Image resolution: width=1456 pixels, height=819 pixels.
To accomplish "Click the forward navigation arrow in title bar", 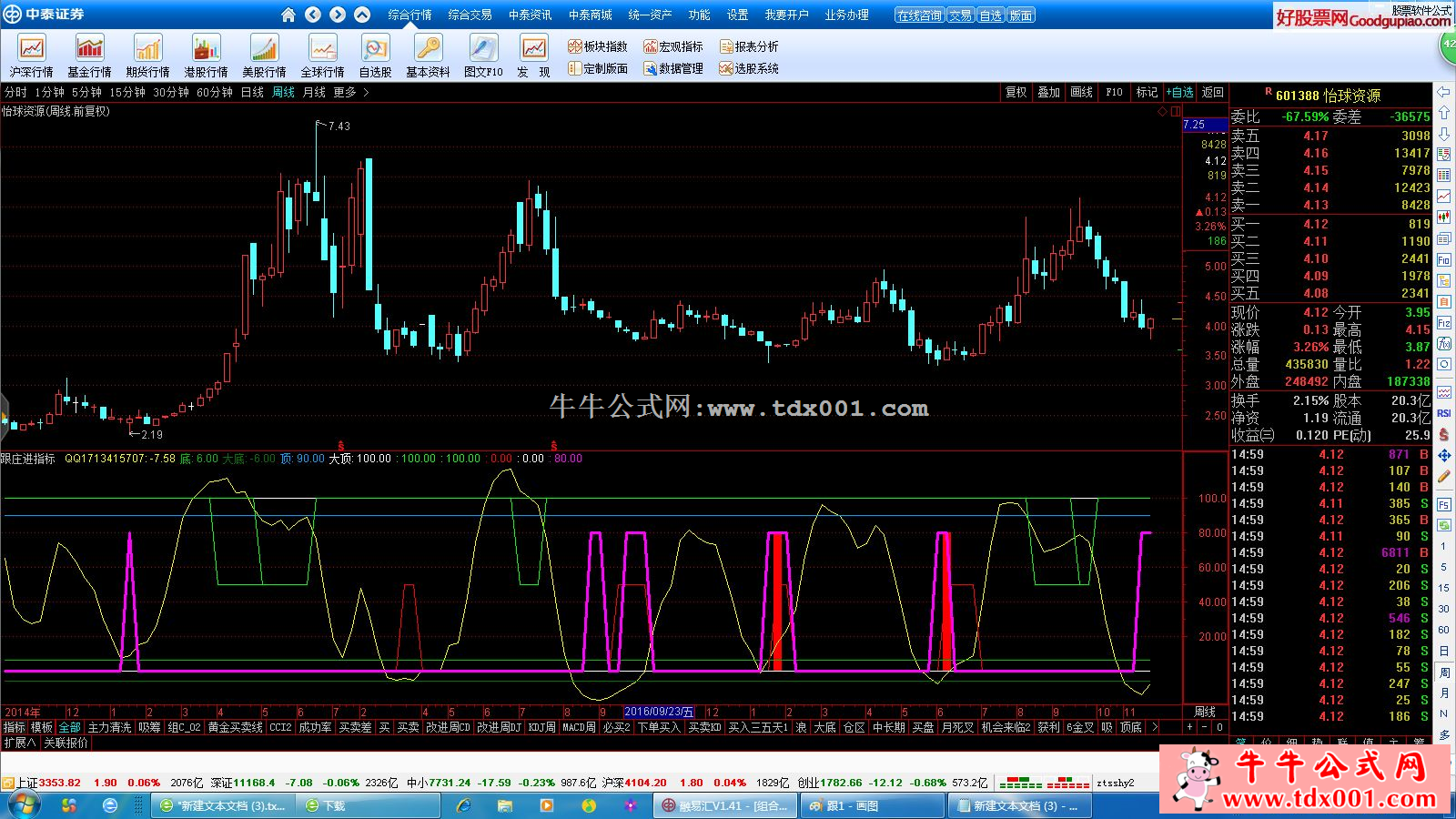I will coord(338,15).
